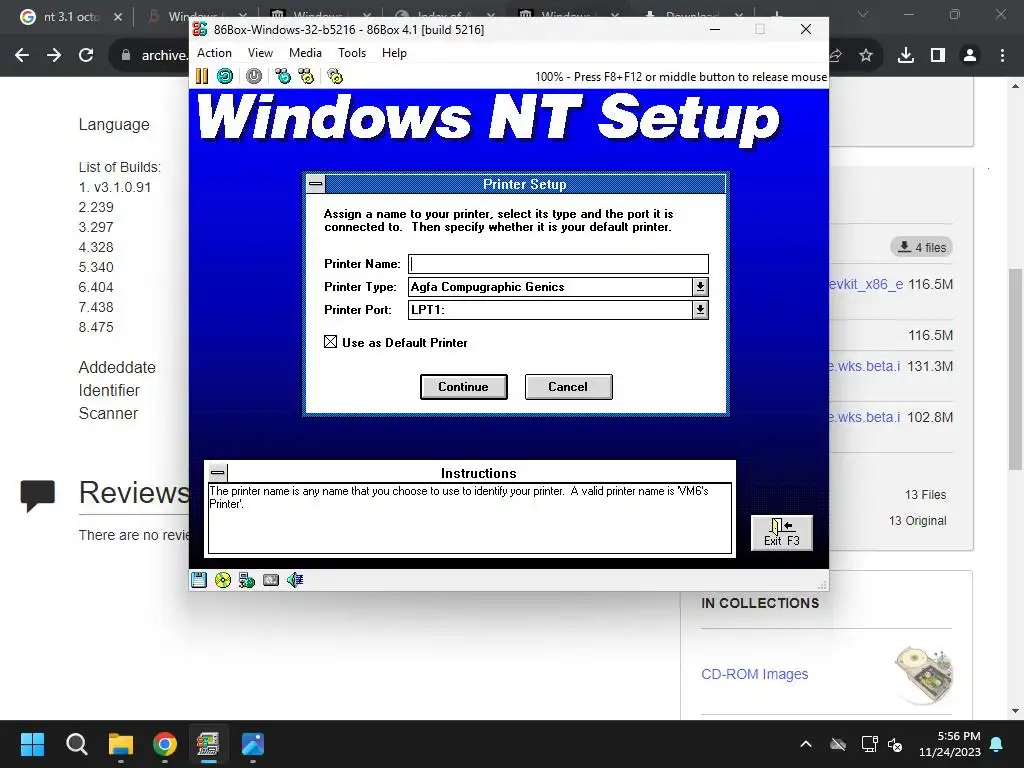Screen dimensions: 1024x768
Task: Click 86Box icon in taskbar
Action: tap(208, 744)
